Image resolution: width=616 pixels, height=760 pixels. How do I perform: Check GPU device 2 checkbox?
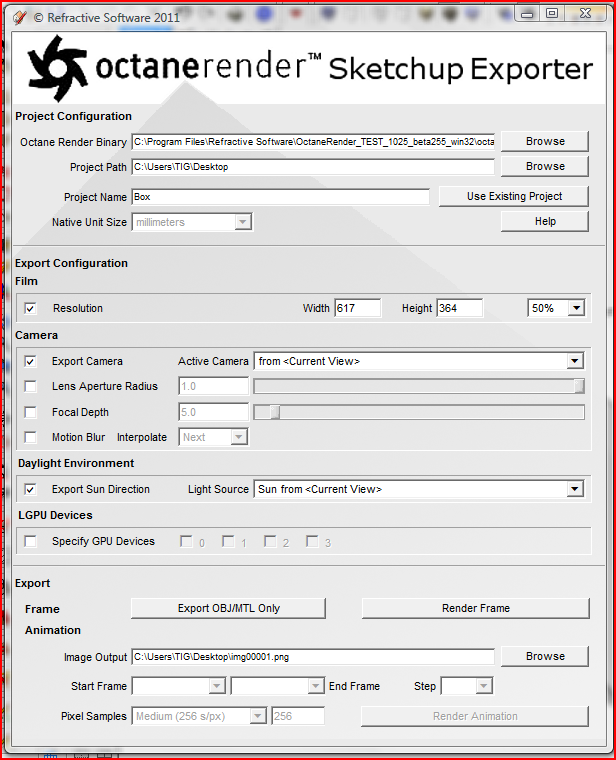click(x=270, y=541)
